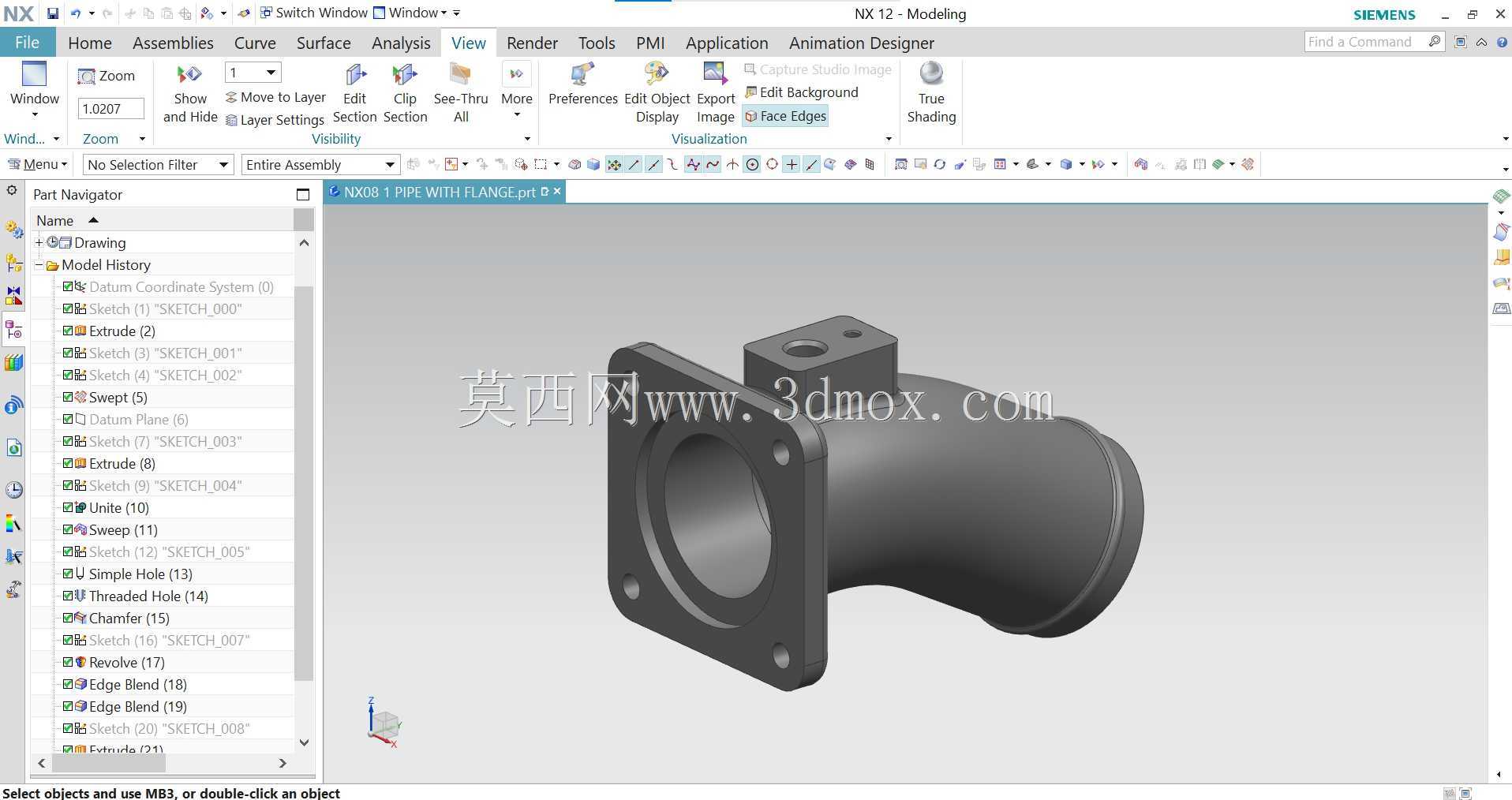Toggle Chamfer (15) checkbox
1512x800 pixels.
pos(68,618)
